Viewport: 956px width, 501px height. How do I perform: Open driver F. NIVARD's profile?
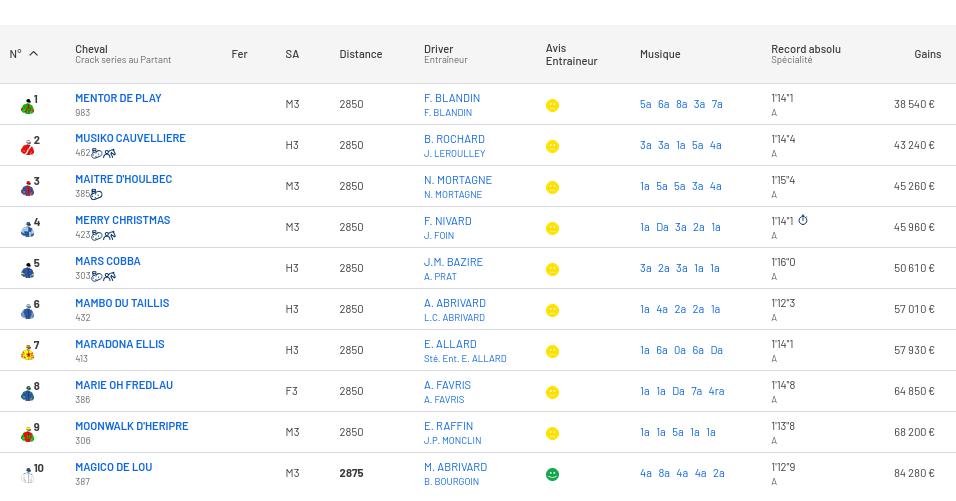coord(447,221)
